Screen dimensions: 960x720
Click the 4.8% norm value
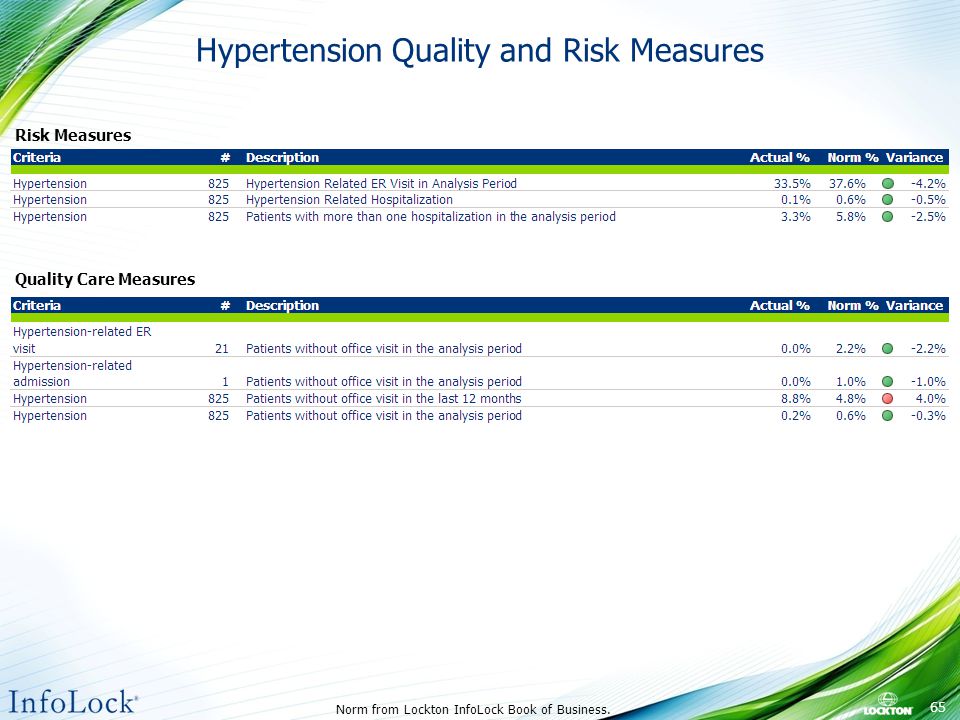point(851,399)
